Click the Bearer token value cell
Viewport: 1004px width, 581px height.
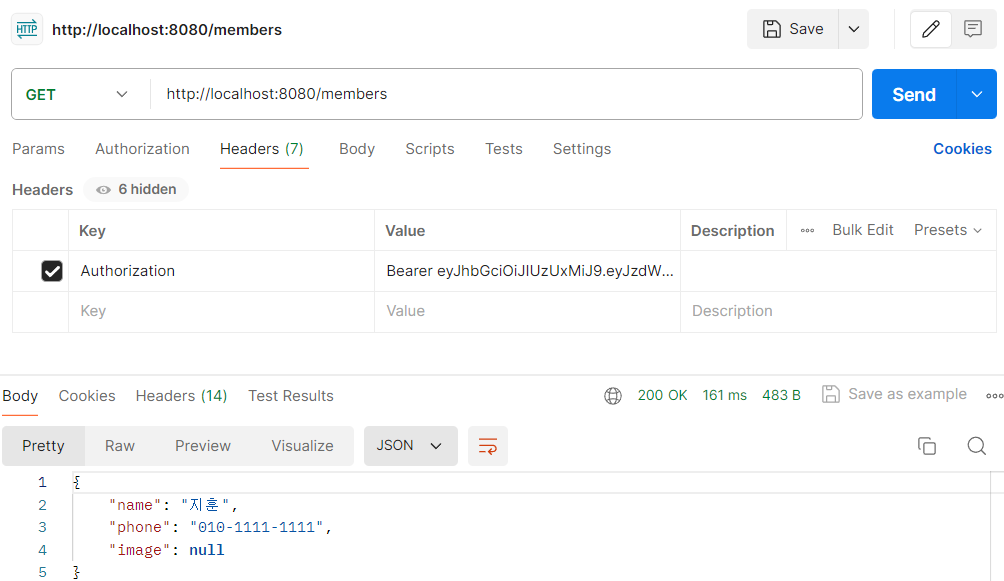tap(527, 271)
